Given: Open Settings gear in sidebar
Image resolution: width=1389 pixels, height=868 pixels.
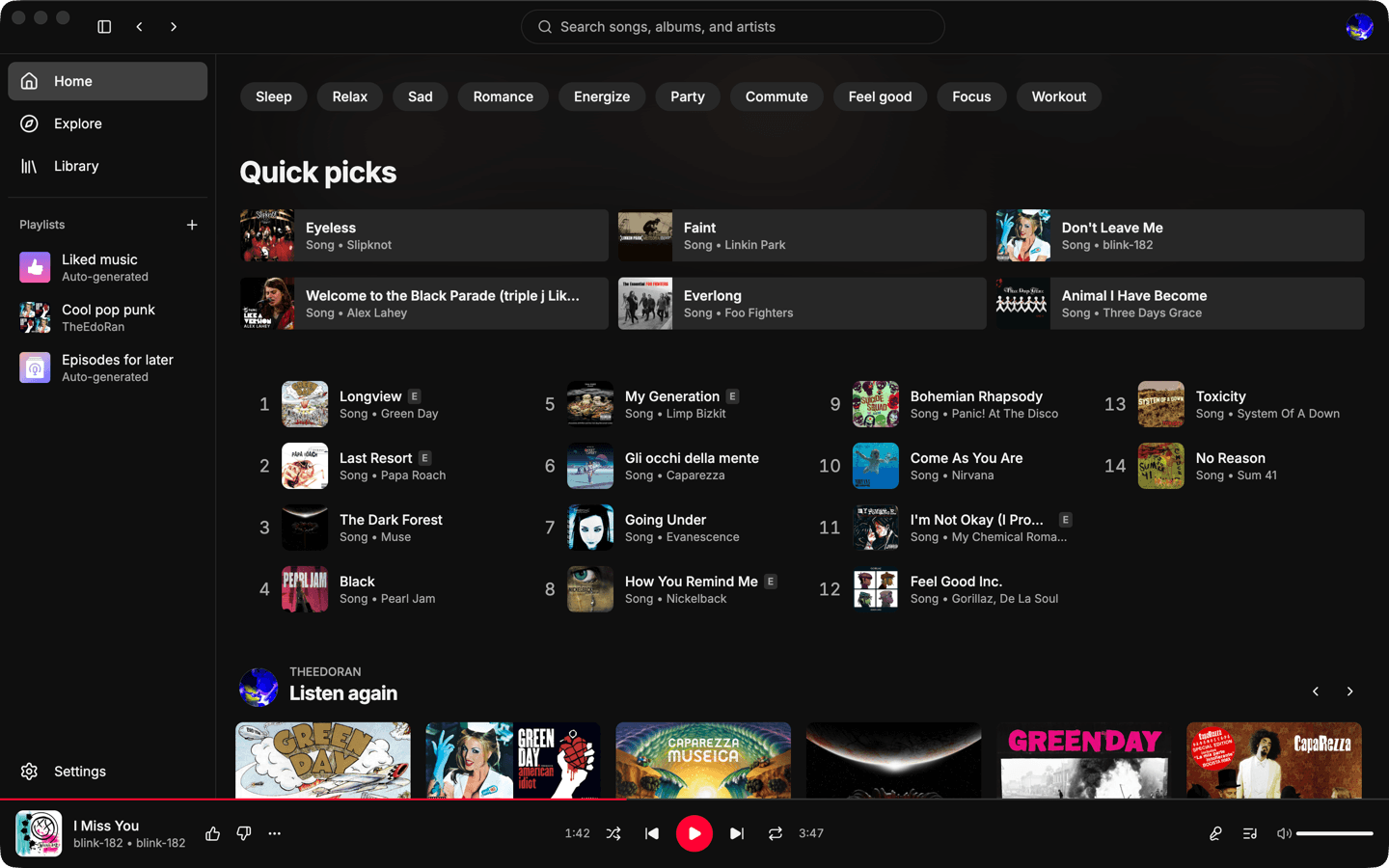Looking at the screenshot, I should coord(30,772).
